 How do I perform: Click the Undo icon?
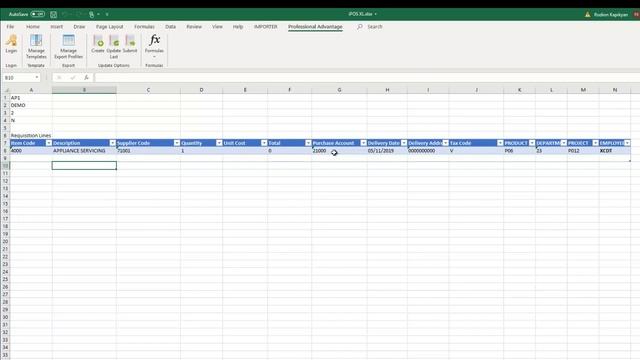(65, 14)
